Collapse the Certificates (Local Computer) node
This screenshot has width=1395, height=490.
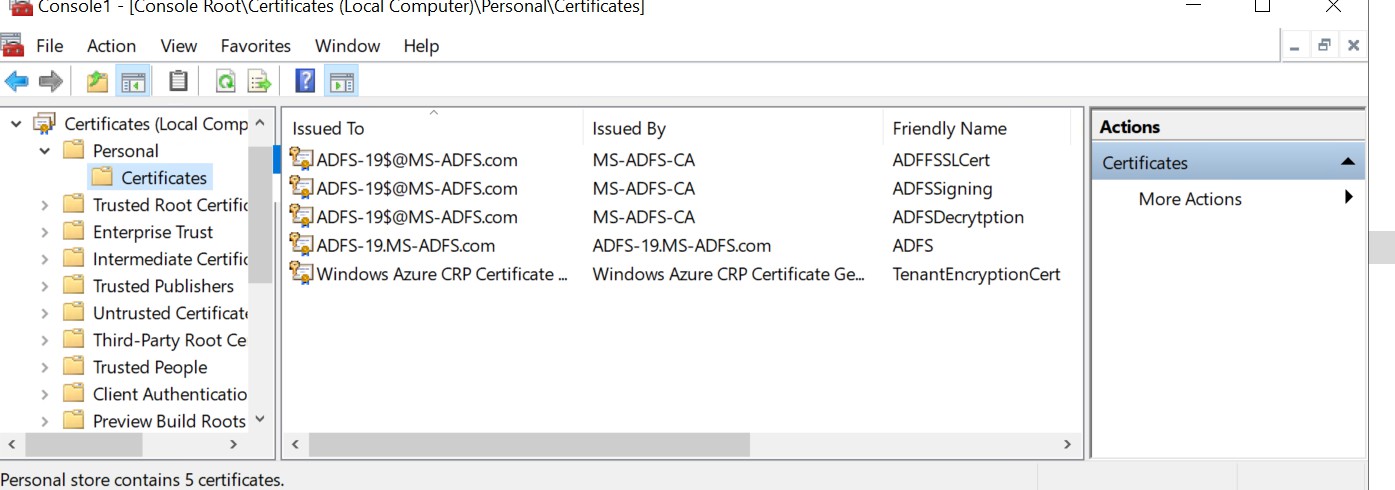click(x=16, y=124)
